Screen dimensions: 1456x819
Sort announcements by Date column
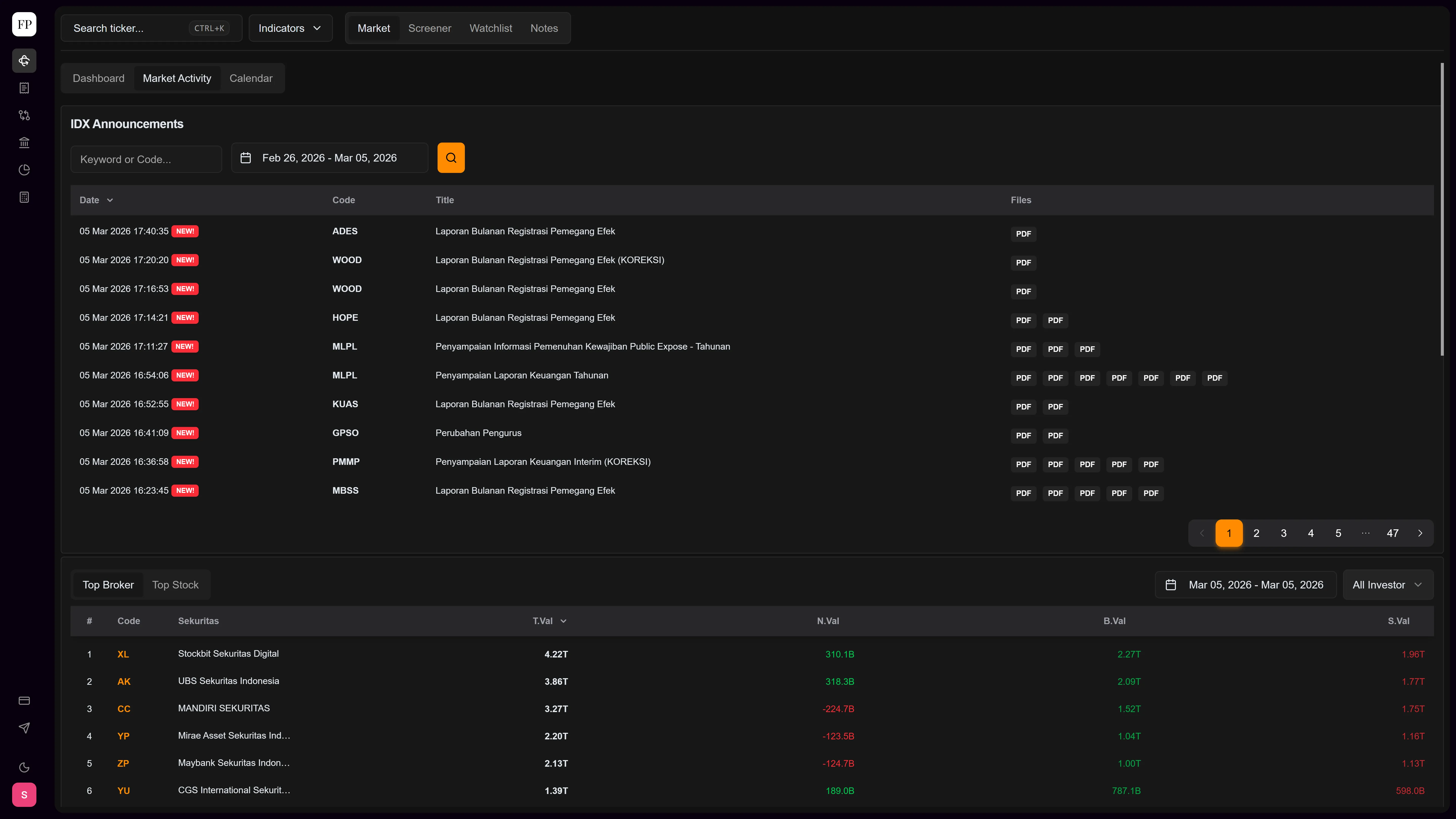[x=96, y=200]
